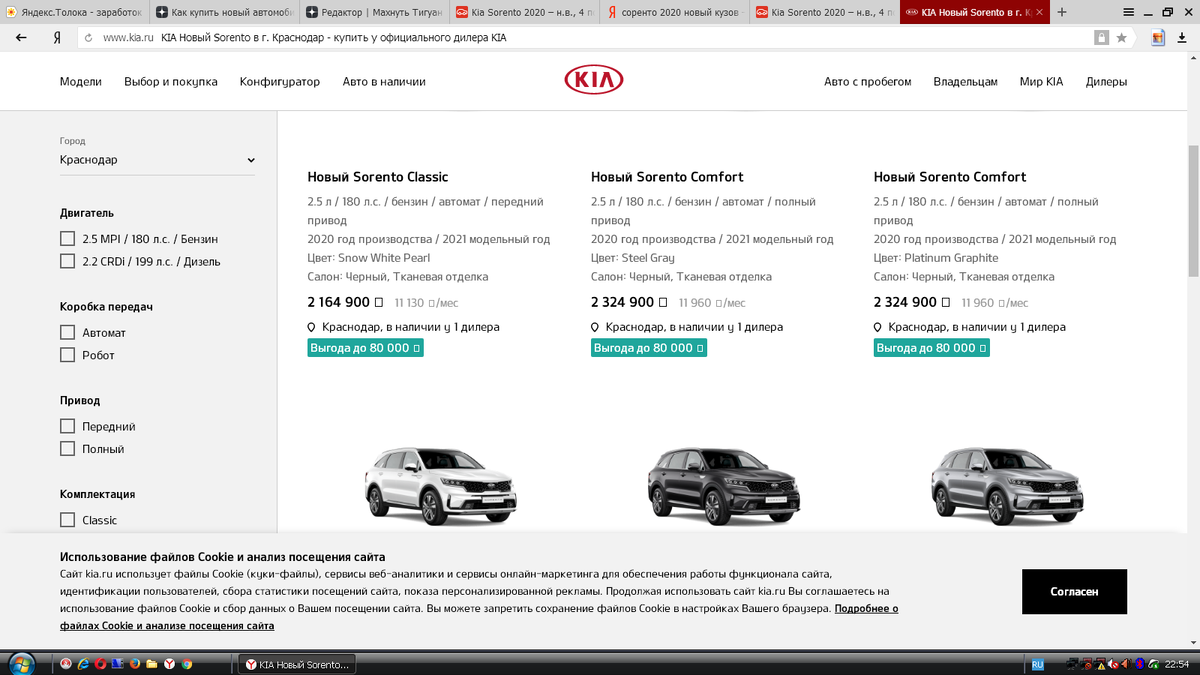Screen dimensions: 1200x675
Task: Open the Конфигуратор menu item
Action: click(280, 82)
